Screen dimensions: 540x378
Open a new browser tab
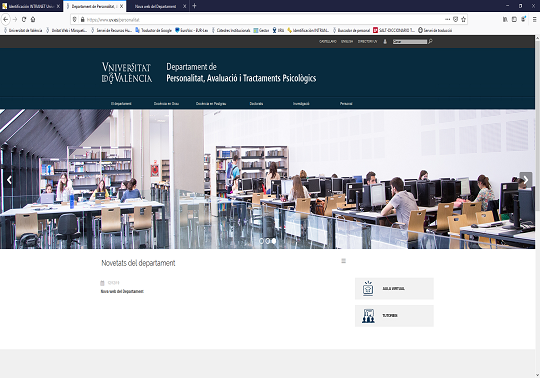(x=194, y=6)
